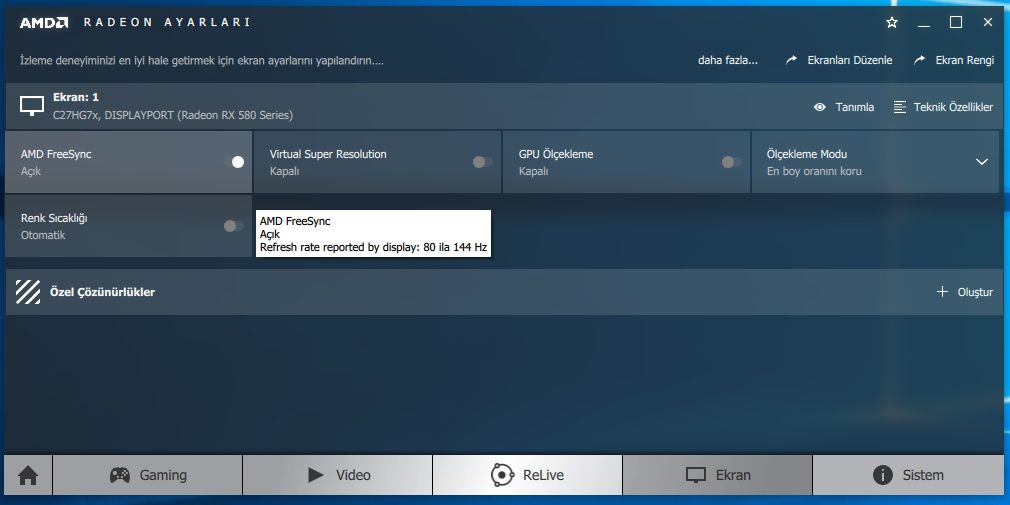Image resolution: width=1010 pixels, height=505 pixels.
Task: Click the Özel Çözünürlükler heading
Action: [x=102, y=292]
